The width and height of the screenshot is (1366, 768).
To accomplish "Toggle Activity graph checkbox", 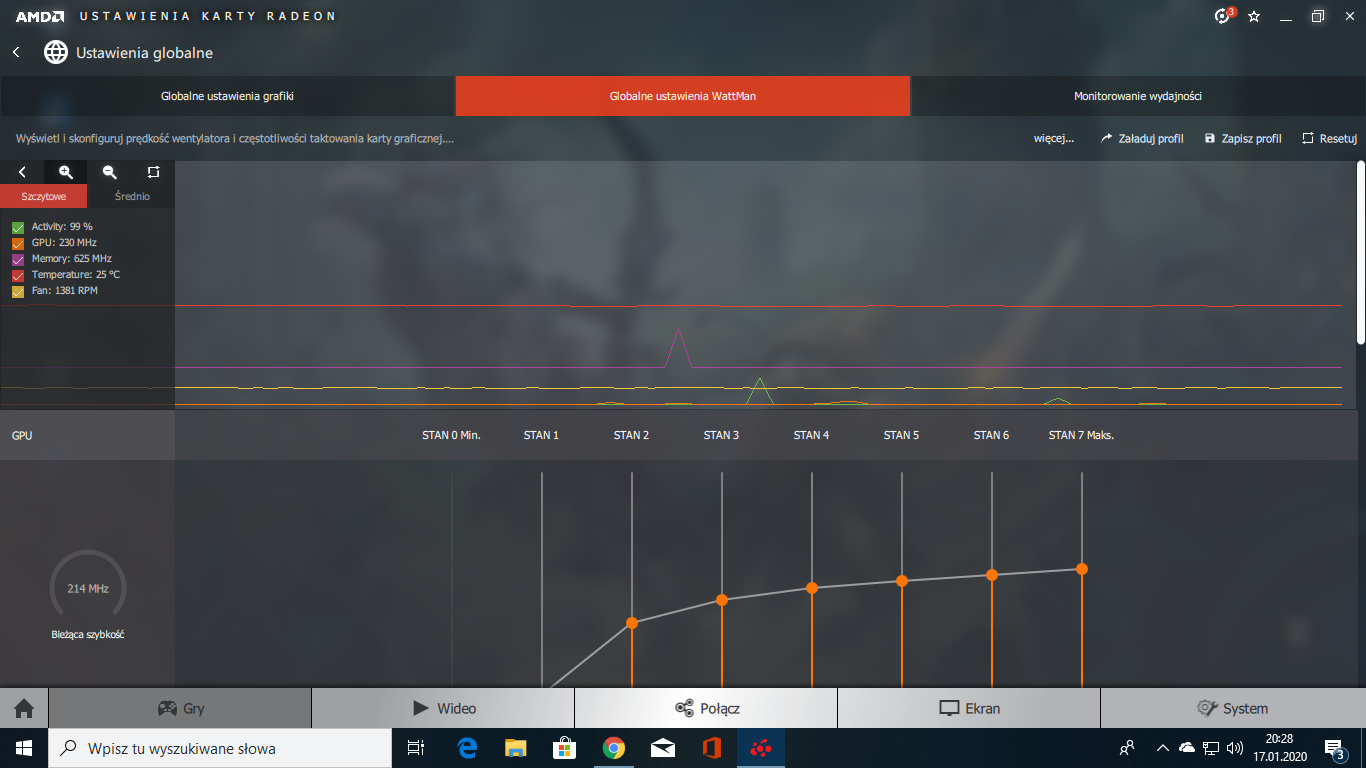I will [18, 227].
